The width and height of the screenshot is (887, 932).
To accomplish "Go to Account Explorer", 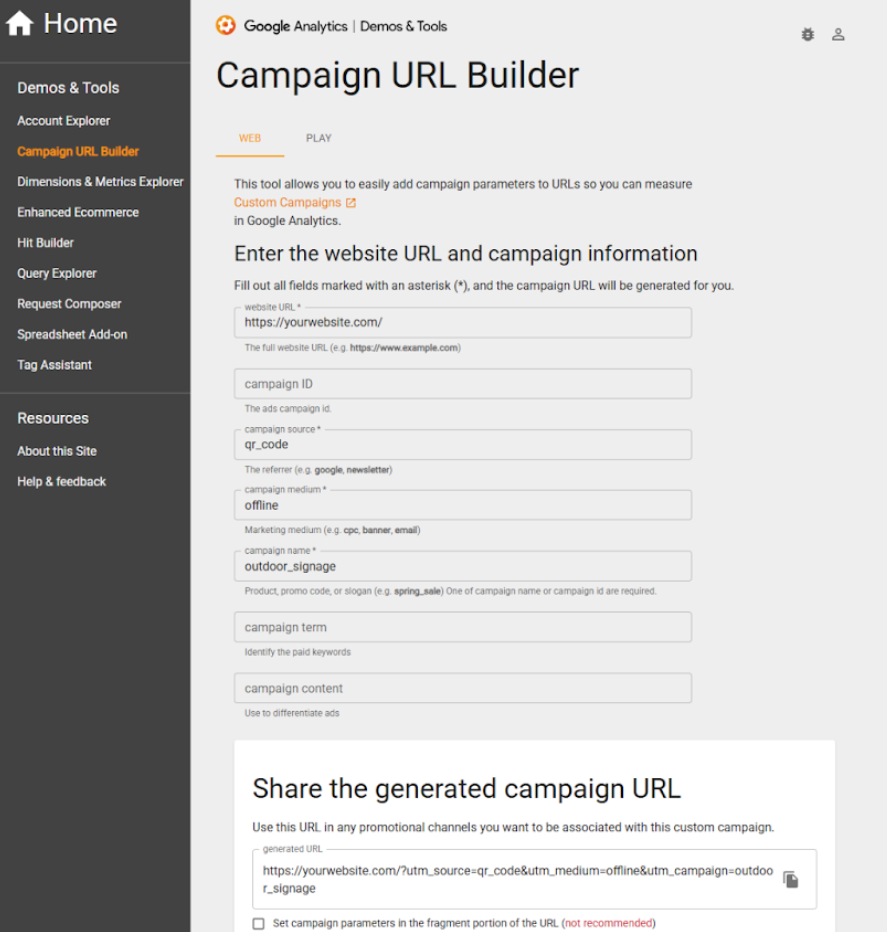I will pyautogui.click(x=64, y=121).
